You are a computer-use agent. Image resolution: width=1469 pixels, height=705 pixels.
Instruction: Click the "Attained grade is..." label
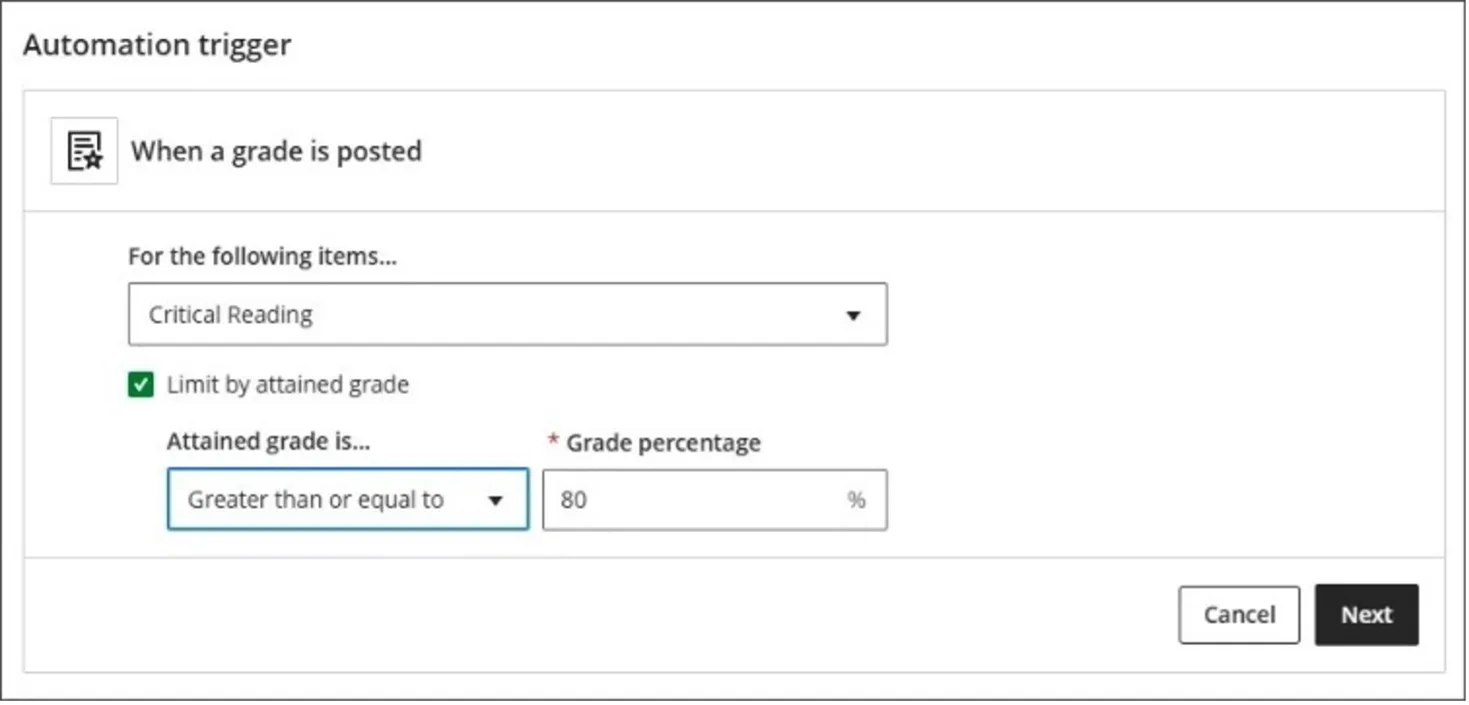(268, 442)
